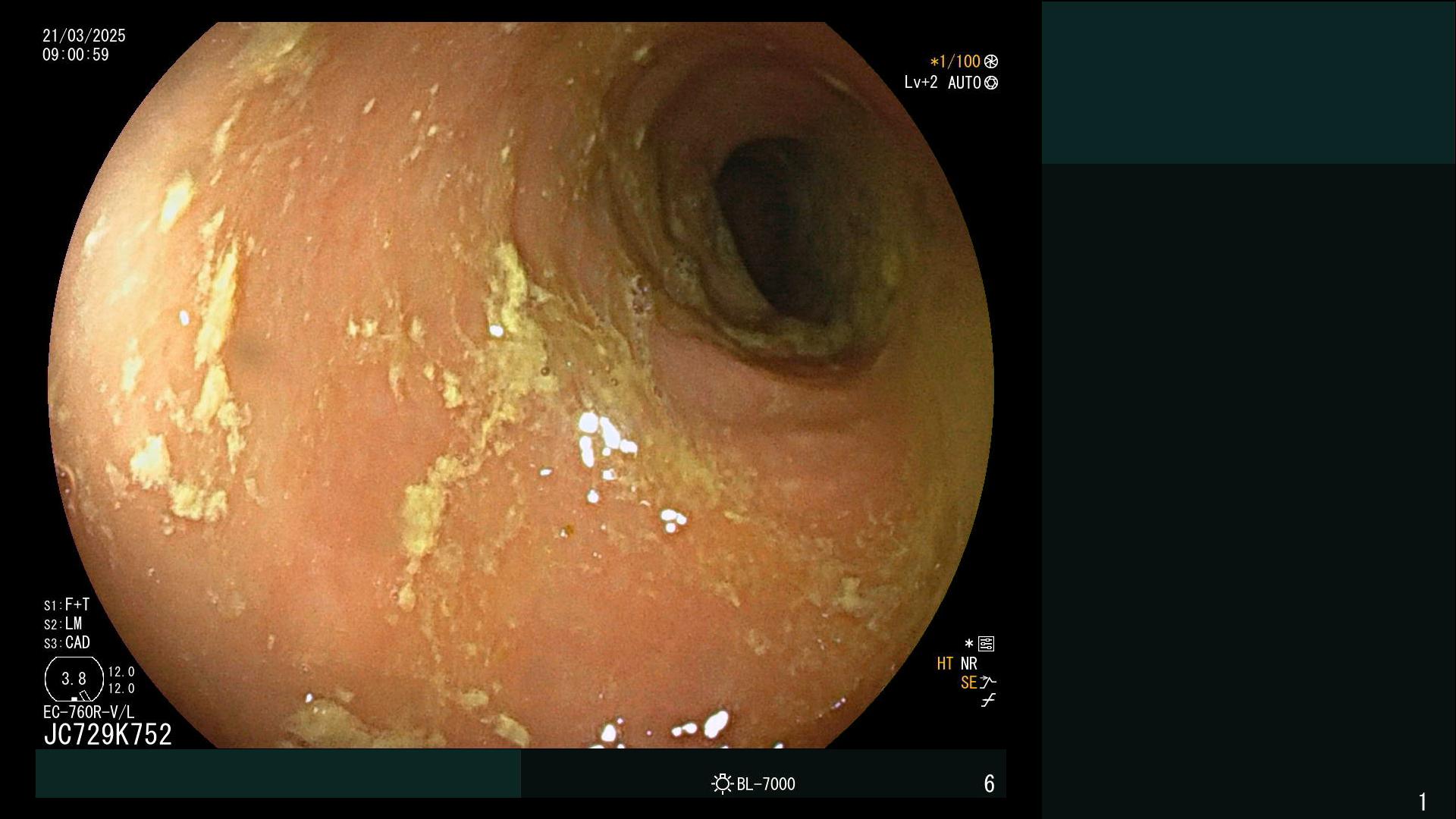Click the *1/100 shutter value
Screen dimensions: 1456x819
[955, 61]
